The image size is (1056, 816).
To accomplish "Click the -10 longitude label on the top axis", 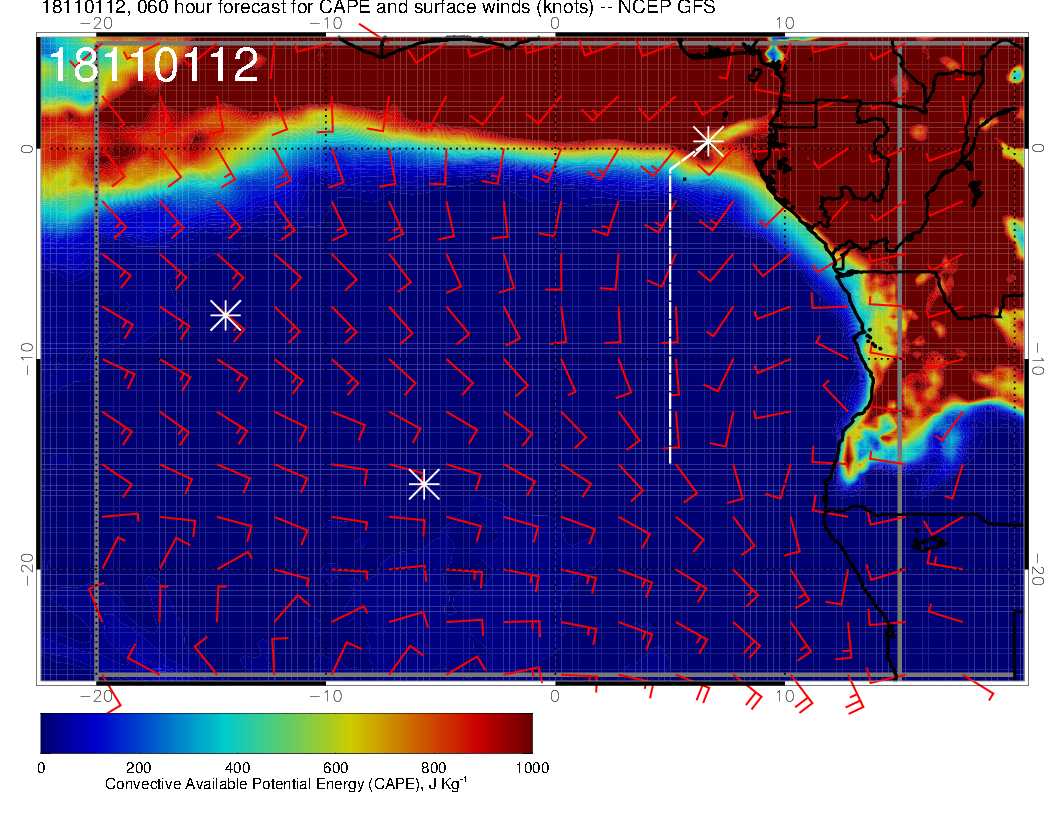I will click(325, 23).
